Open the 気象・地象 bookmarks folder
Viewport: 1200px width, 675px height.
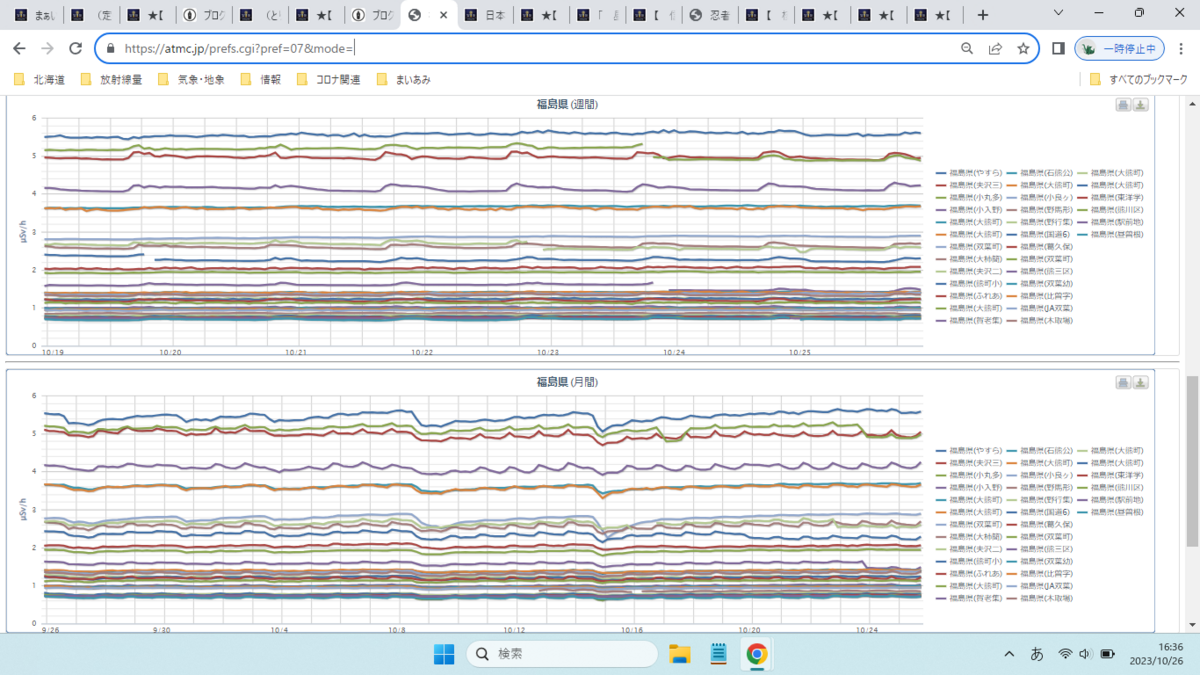191,79
